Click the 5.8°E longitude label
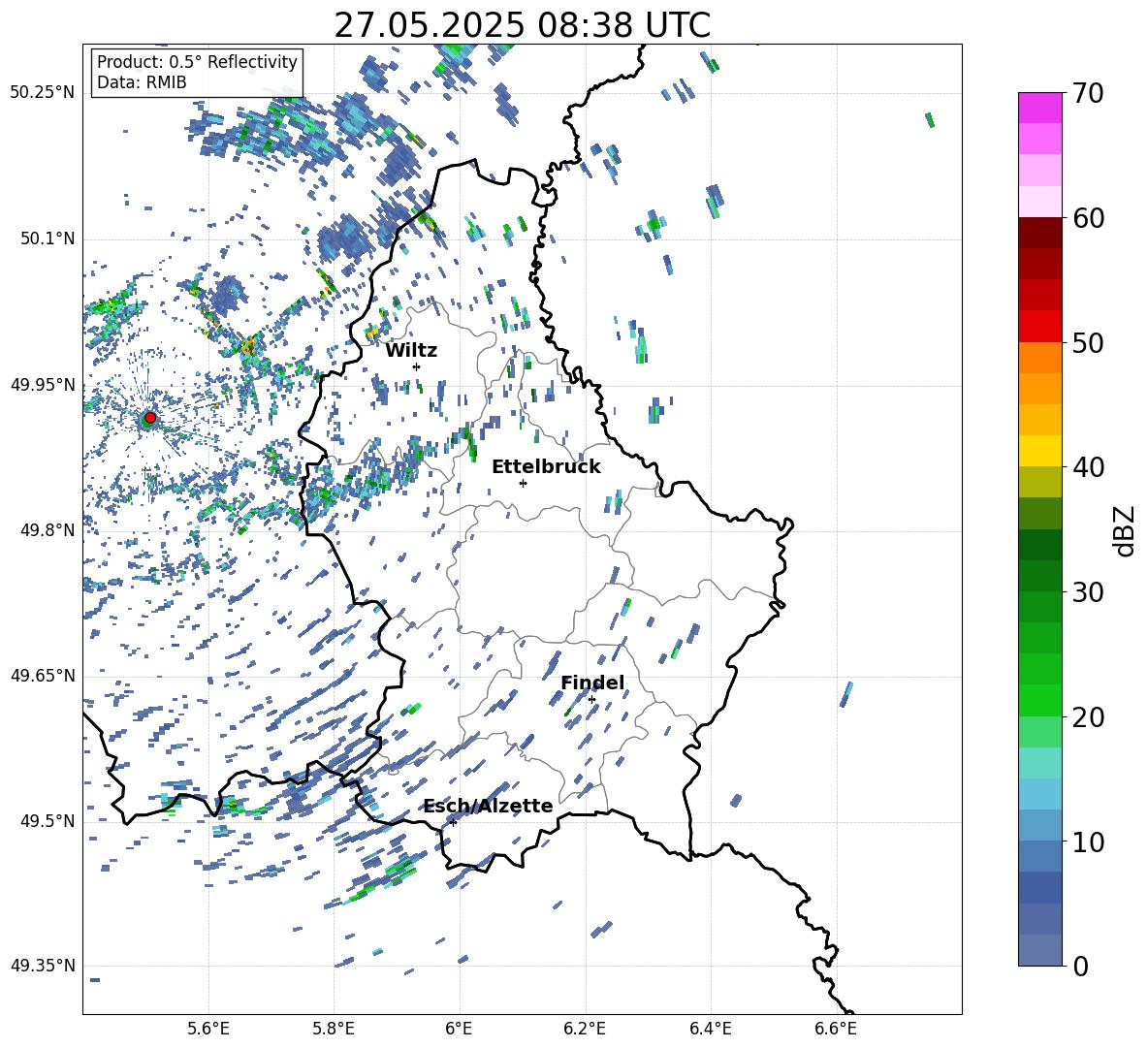 334,1029
